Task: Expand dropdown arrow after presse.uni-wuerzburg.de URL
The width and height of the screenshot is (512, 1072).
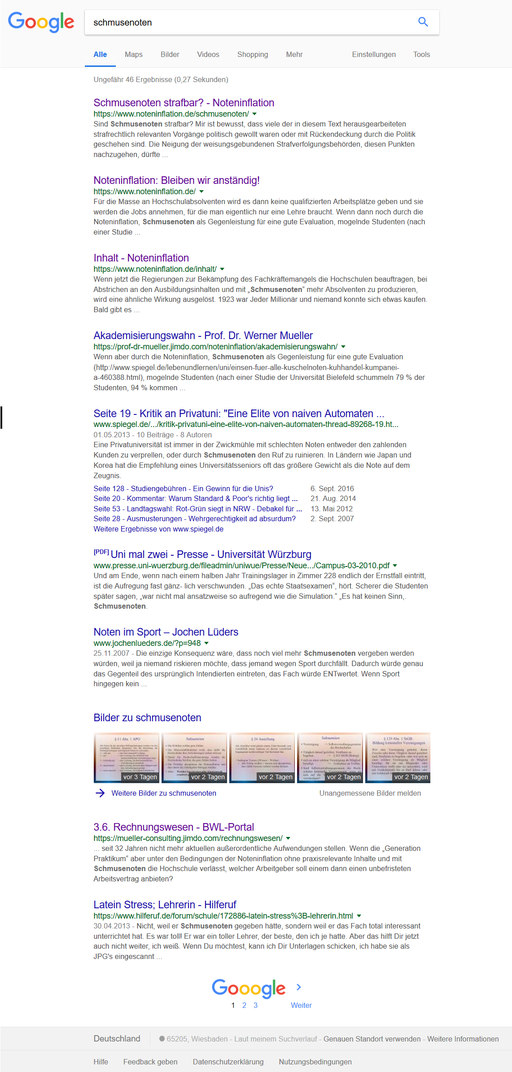Action: coord(396,565)
